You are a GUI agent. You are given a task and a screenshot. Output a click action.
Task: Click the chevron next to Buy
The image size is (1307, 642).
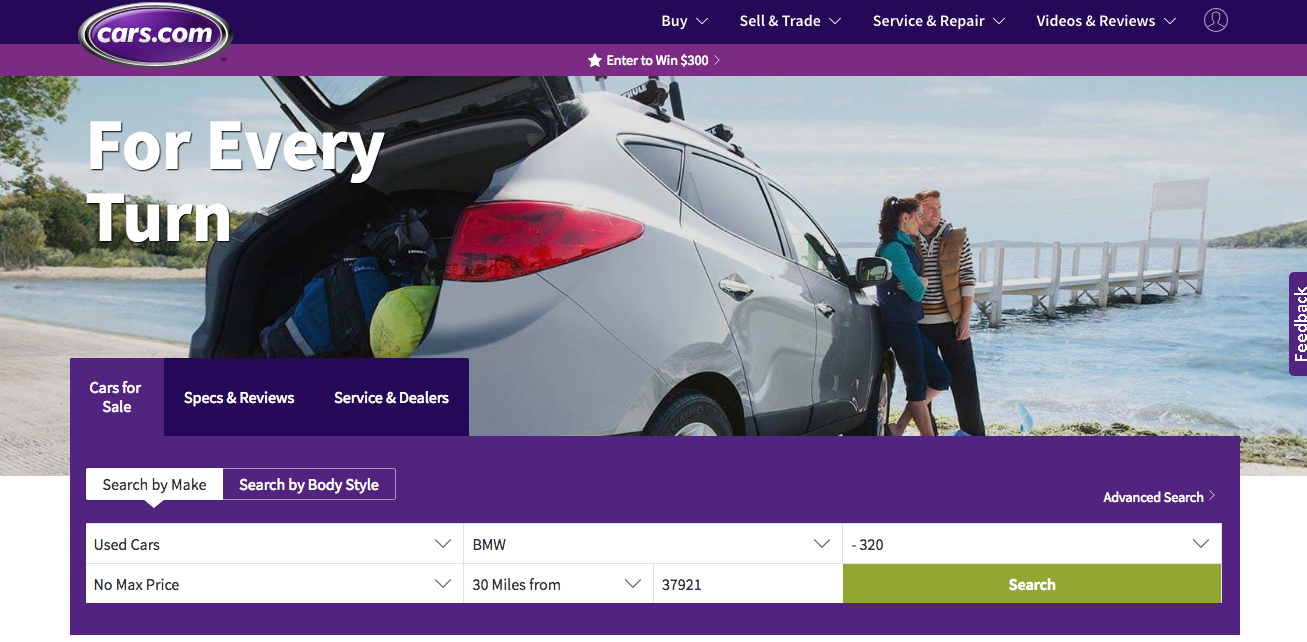point(702,21)
